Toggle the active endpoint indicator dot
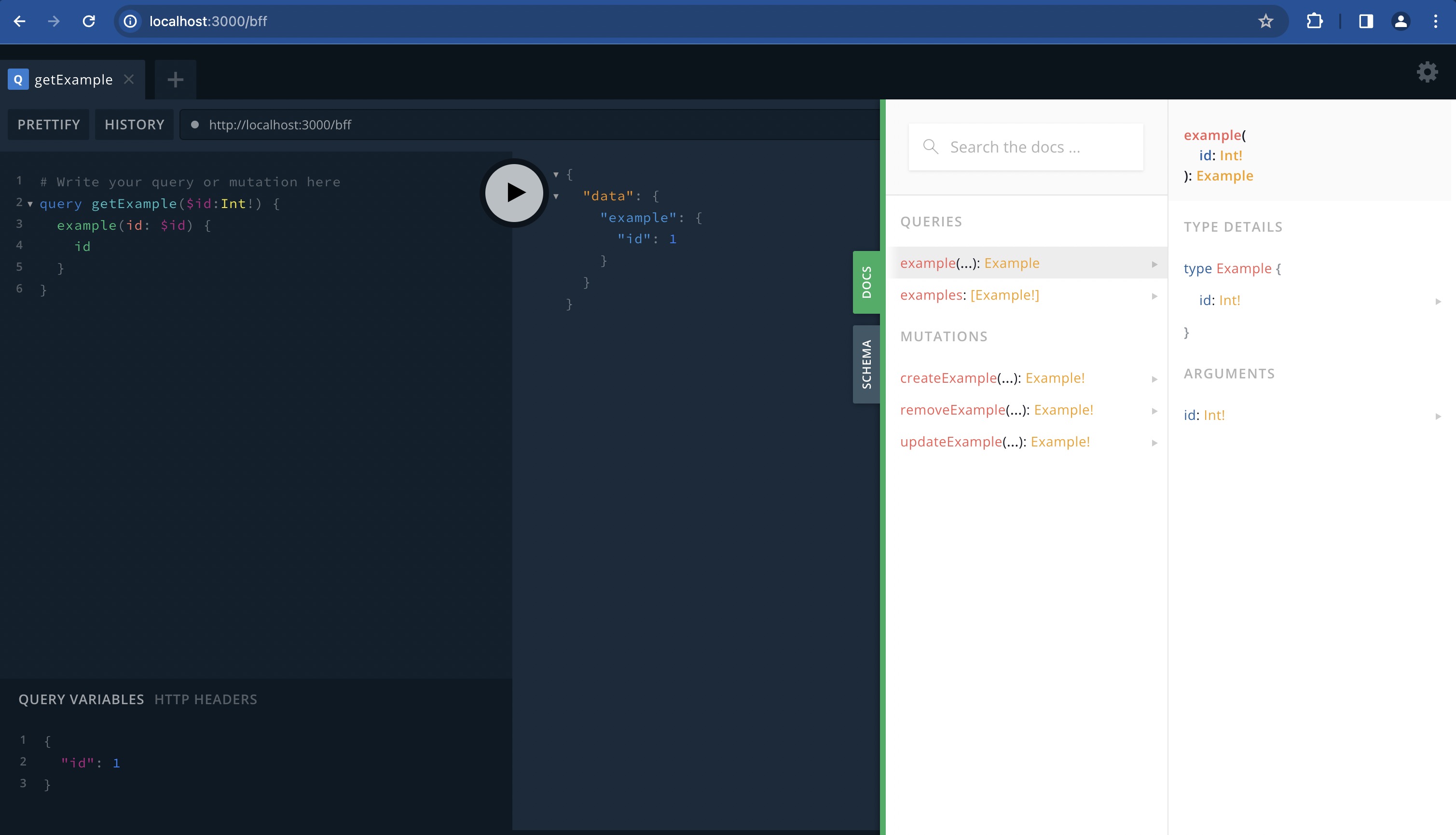This screenshot has height=835, width=1456. 196,124
